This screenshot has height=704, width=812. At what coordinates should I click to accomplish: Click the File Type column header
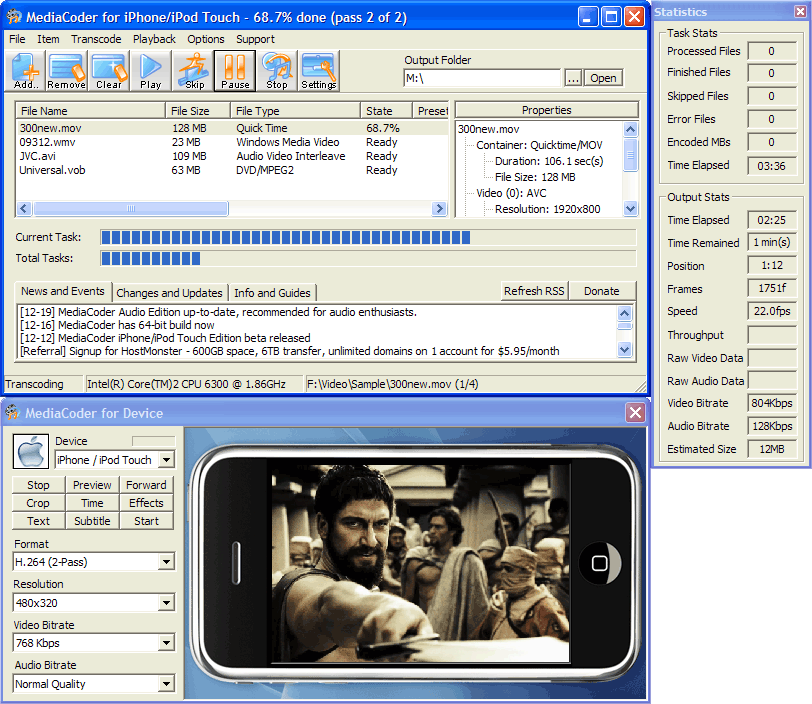(x=295, y=111)
